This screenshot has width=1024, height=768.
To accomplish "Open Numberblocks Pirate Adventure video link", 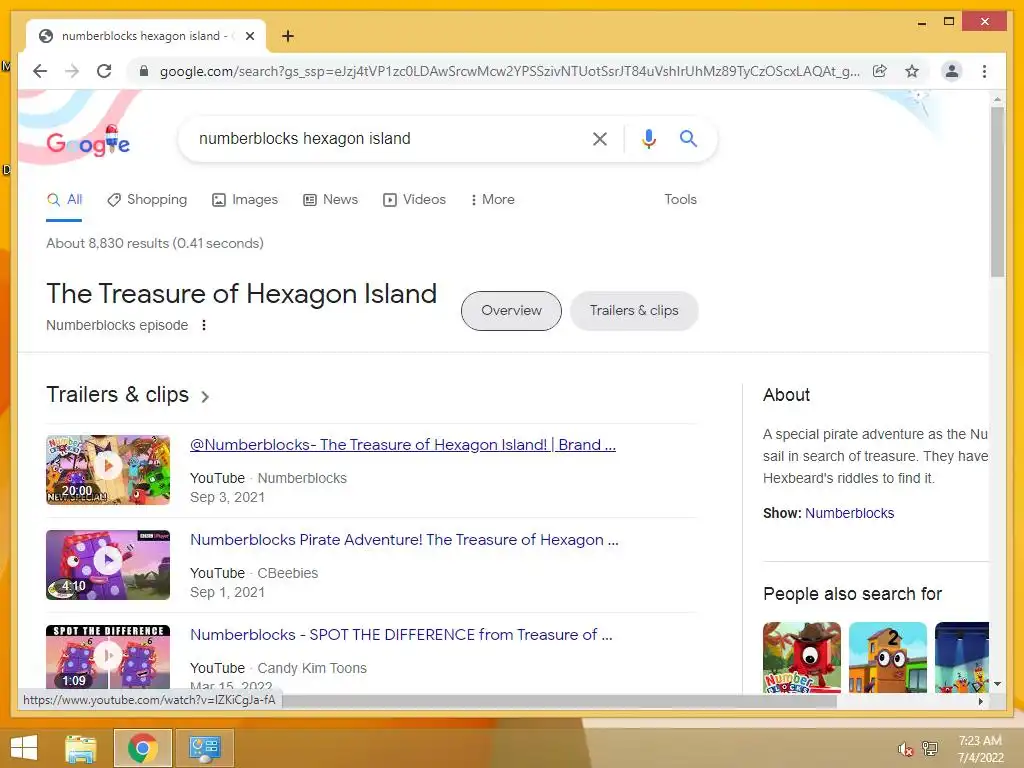I will point(404,540).
